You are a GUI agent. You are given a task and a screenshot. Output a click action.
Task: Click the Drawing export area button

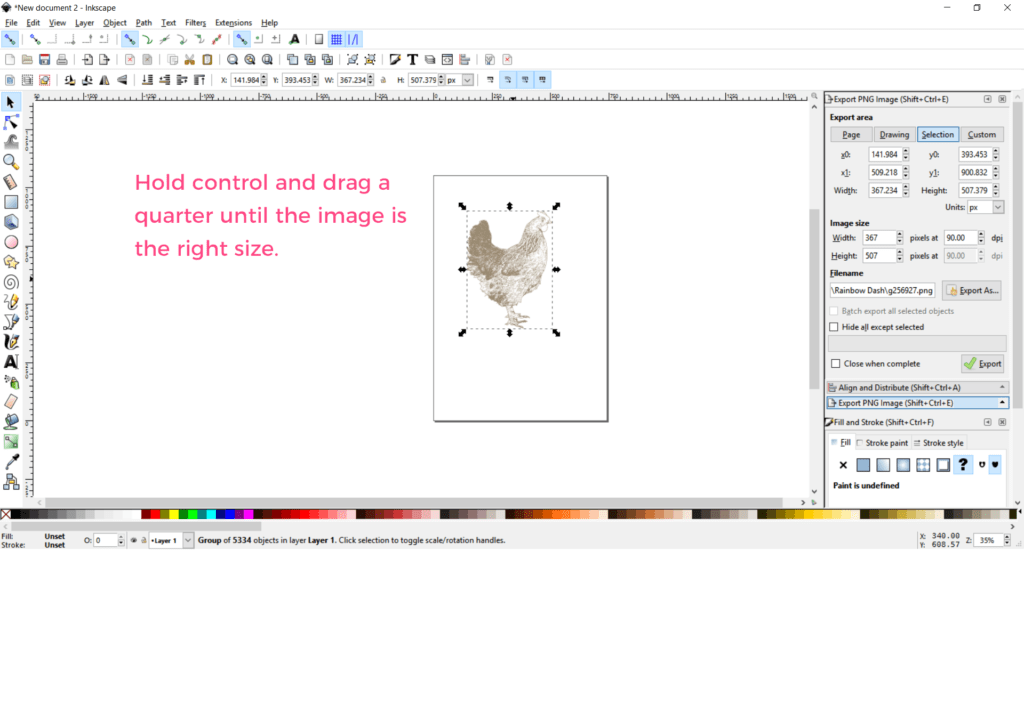point(894,135)
